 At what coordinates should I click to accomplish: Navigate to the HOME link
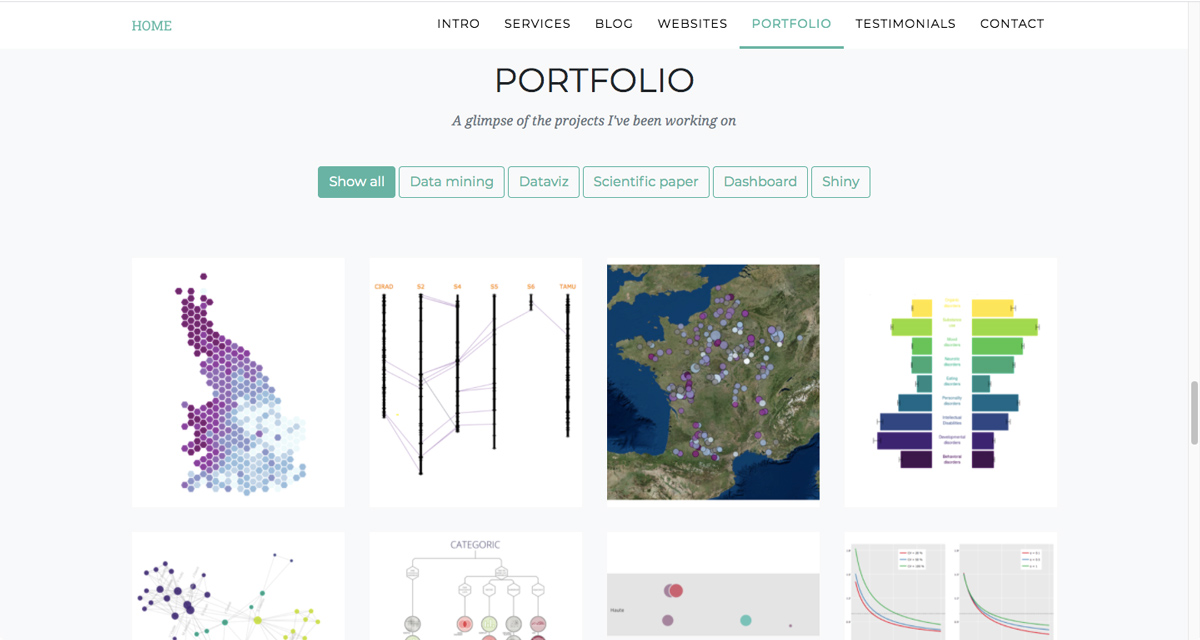151,24
